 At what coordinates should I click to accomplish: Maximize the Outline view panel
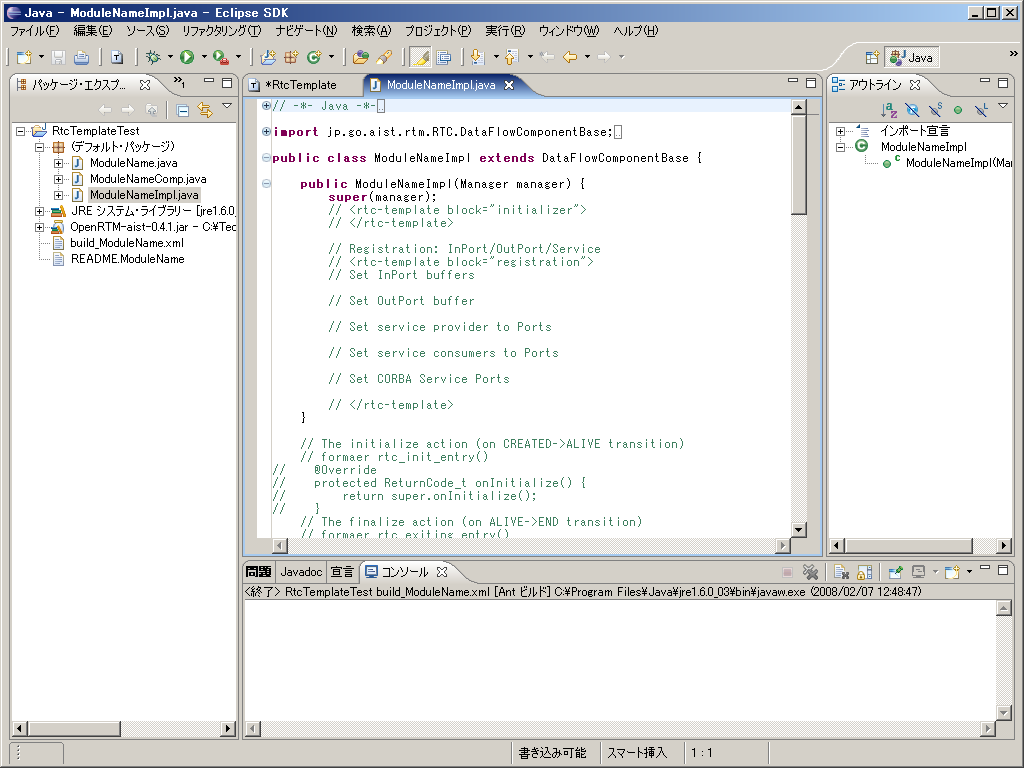point(1003,82)
